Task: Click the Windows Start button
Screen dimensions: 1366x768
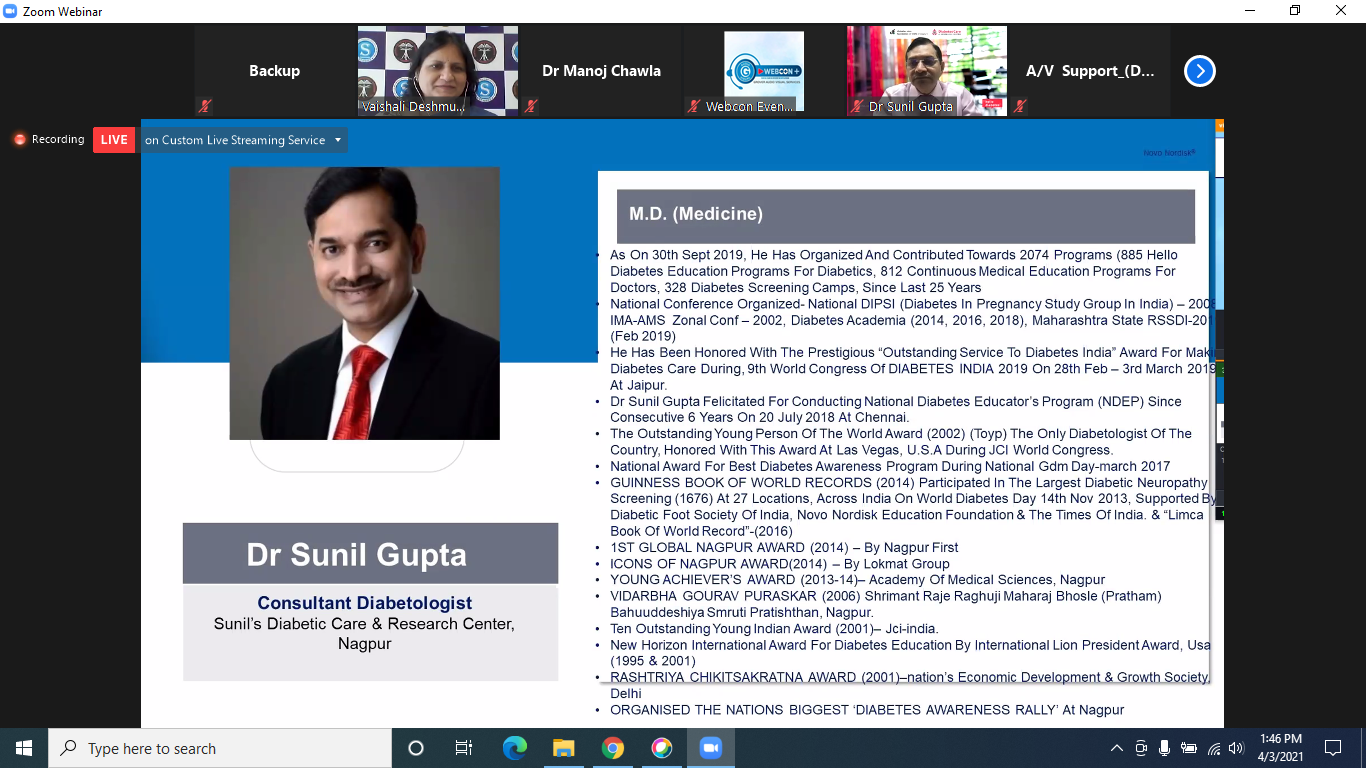Action: point(23,748)
